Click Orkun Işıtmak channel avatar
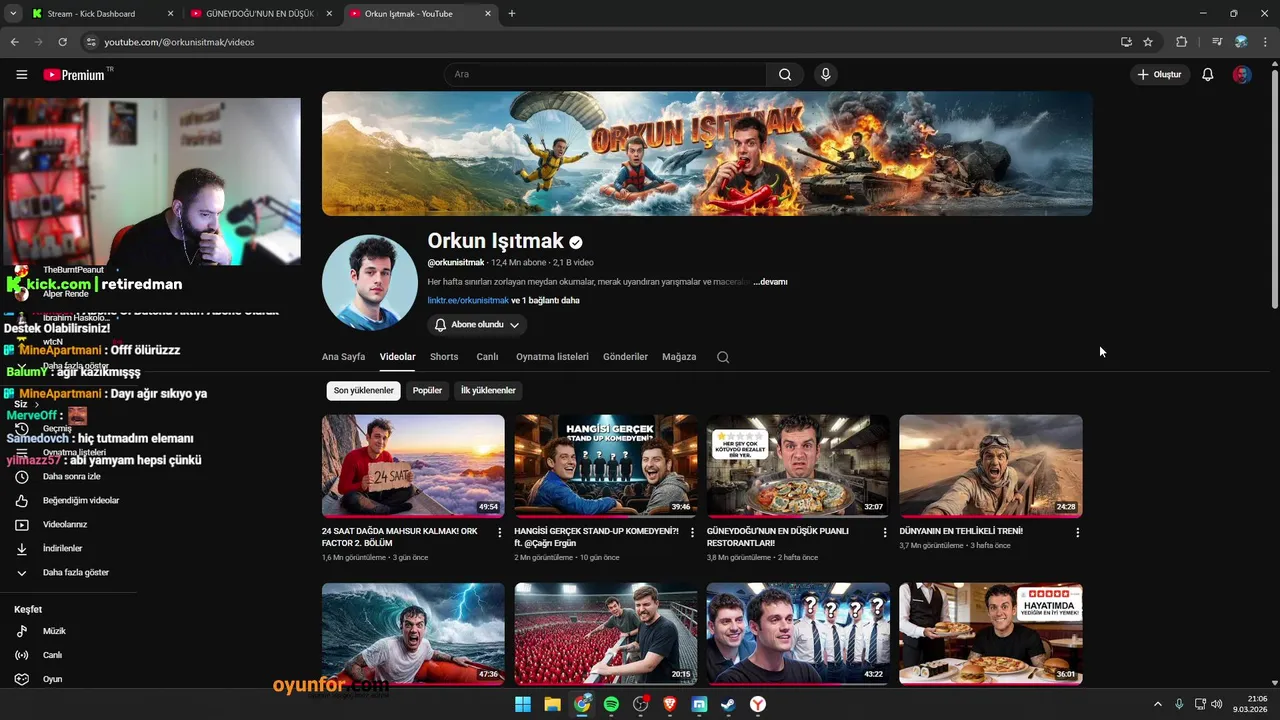Image resolution: width=1280 pixels, height=720 pixels. (x=370, y=283)
